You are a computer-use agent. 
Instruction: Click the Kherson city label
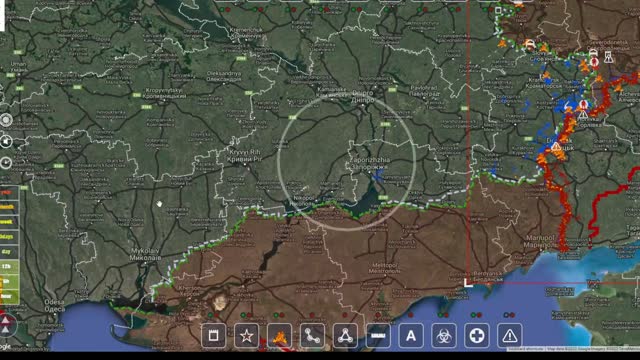[x=189, y=291]
